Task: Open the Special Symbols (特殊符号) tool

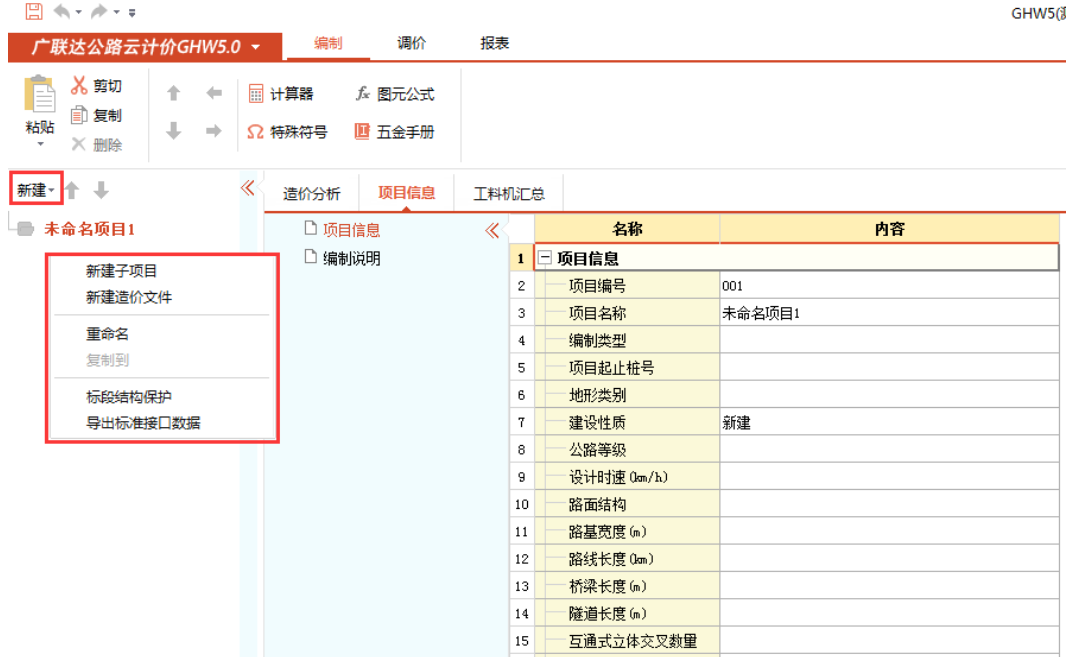Action: [288, 132]
